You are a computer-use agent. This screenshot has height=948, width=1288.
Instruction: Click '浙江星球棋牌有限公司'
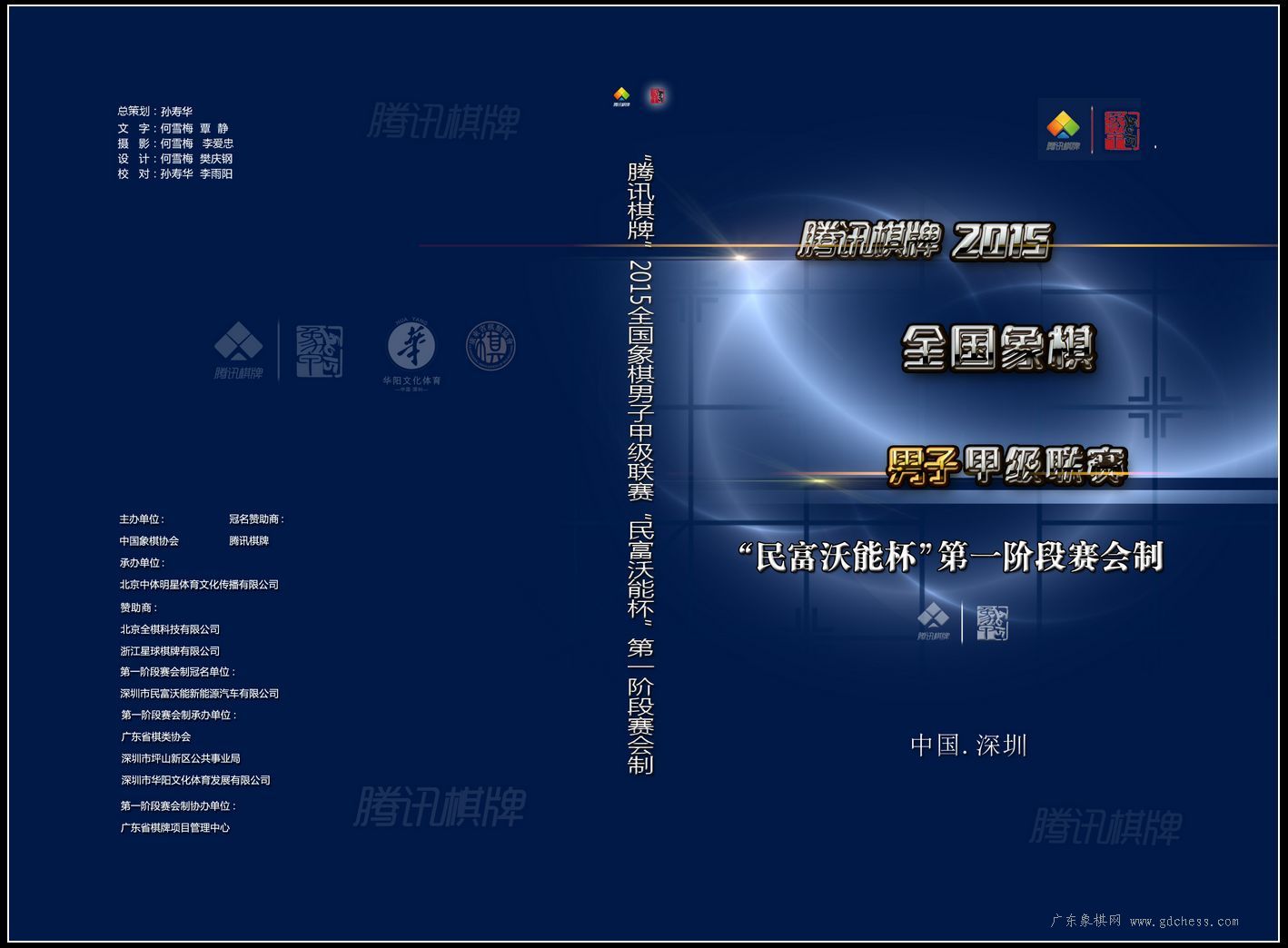tap(170, 651)
